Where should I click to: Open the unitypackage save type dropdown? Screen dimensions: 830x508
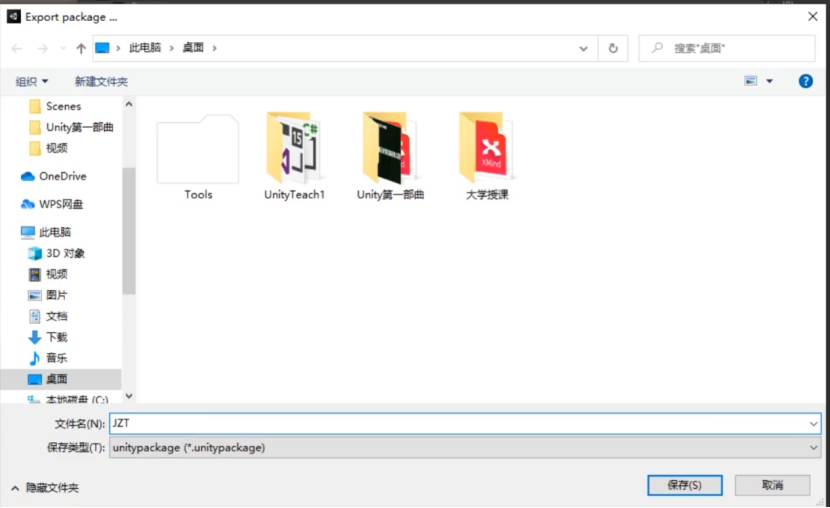point(465,448)
